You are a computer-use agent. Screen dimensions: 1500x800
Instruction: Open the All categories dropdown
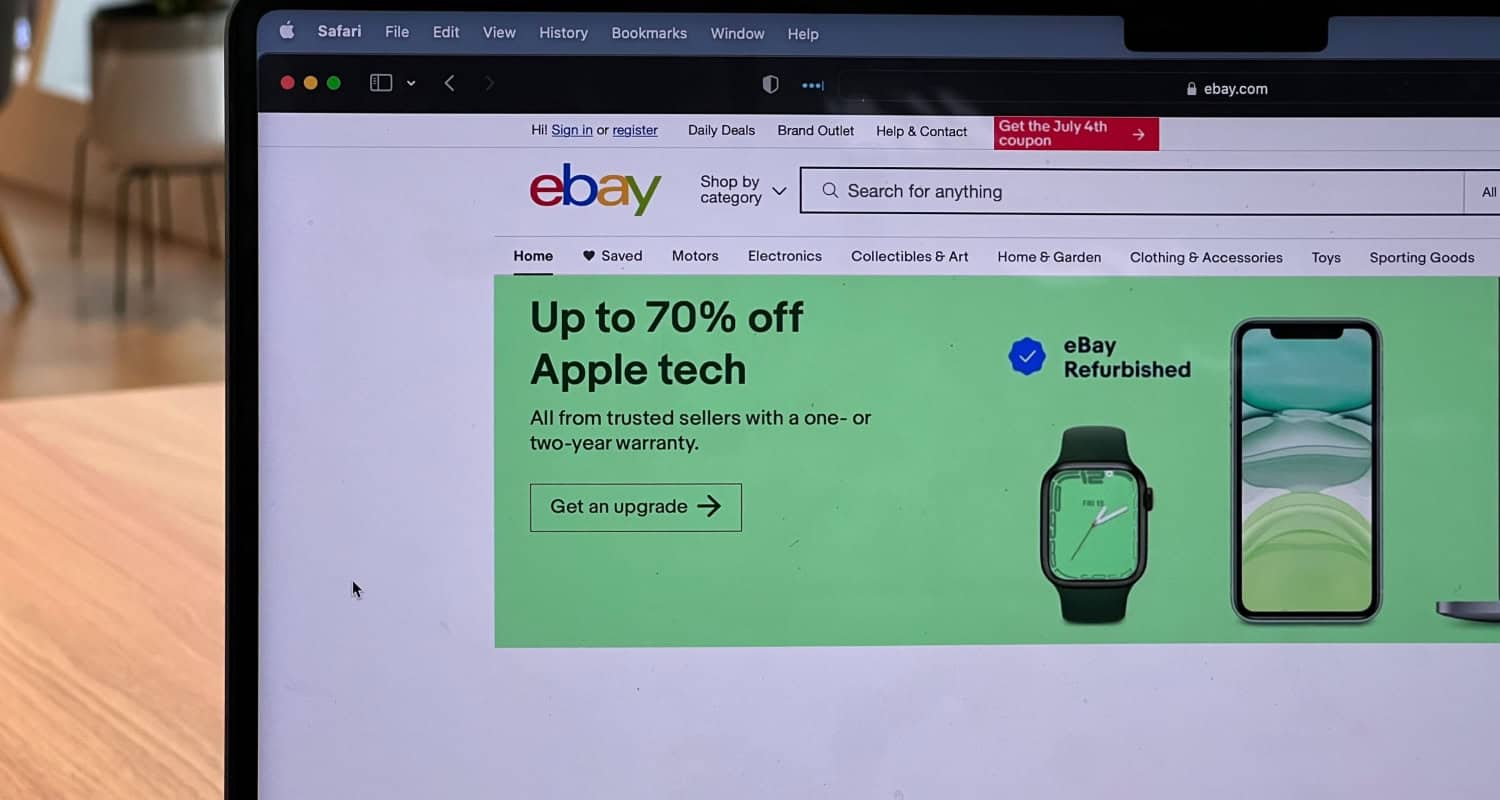pyautogui.click(x=1485, y=192)
